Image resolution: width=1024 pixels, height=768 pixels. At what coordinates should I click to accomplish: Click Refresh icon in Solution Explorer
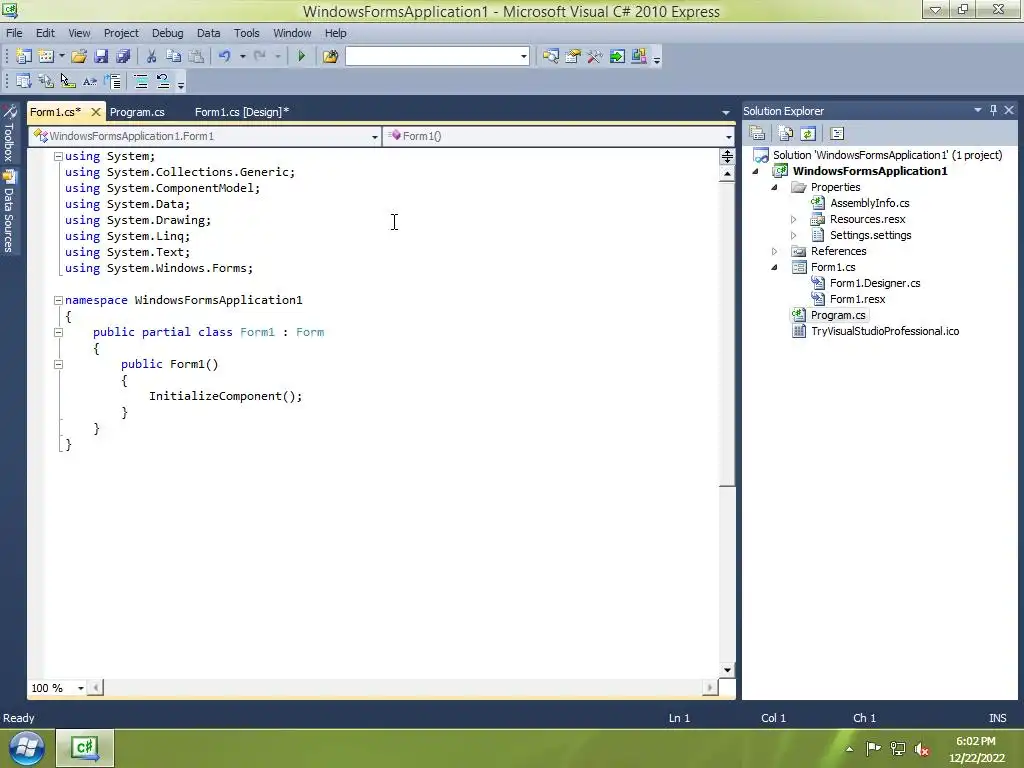808,134
